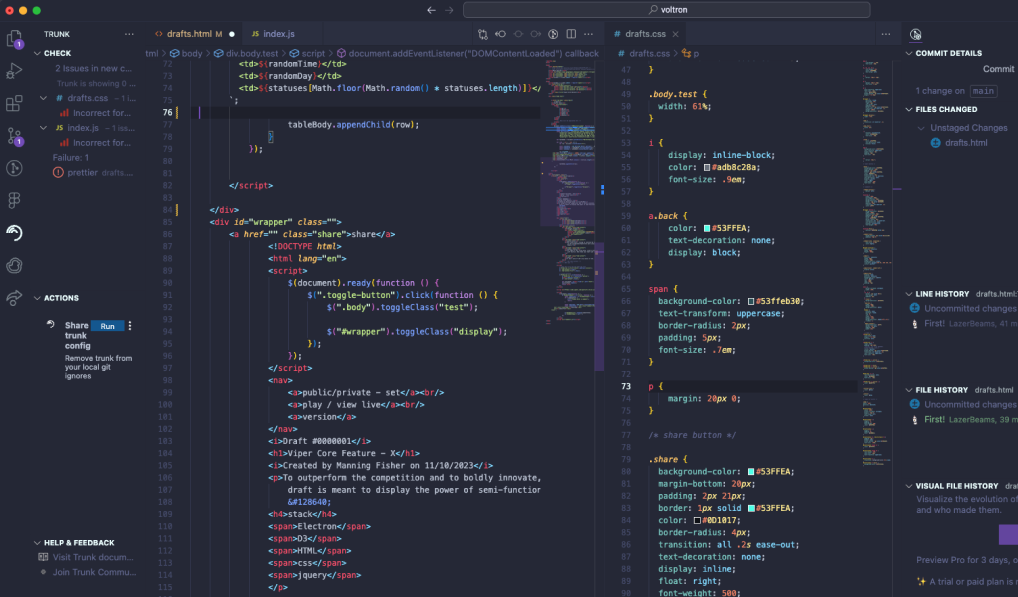Collapse the index.js issues tree node
This screenshot has width=1018, height=597.
click(43, 128)
